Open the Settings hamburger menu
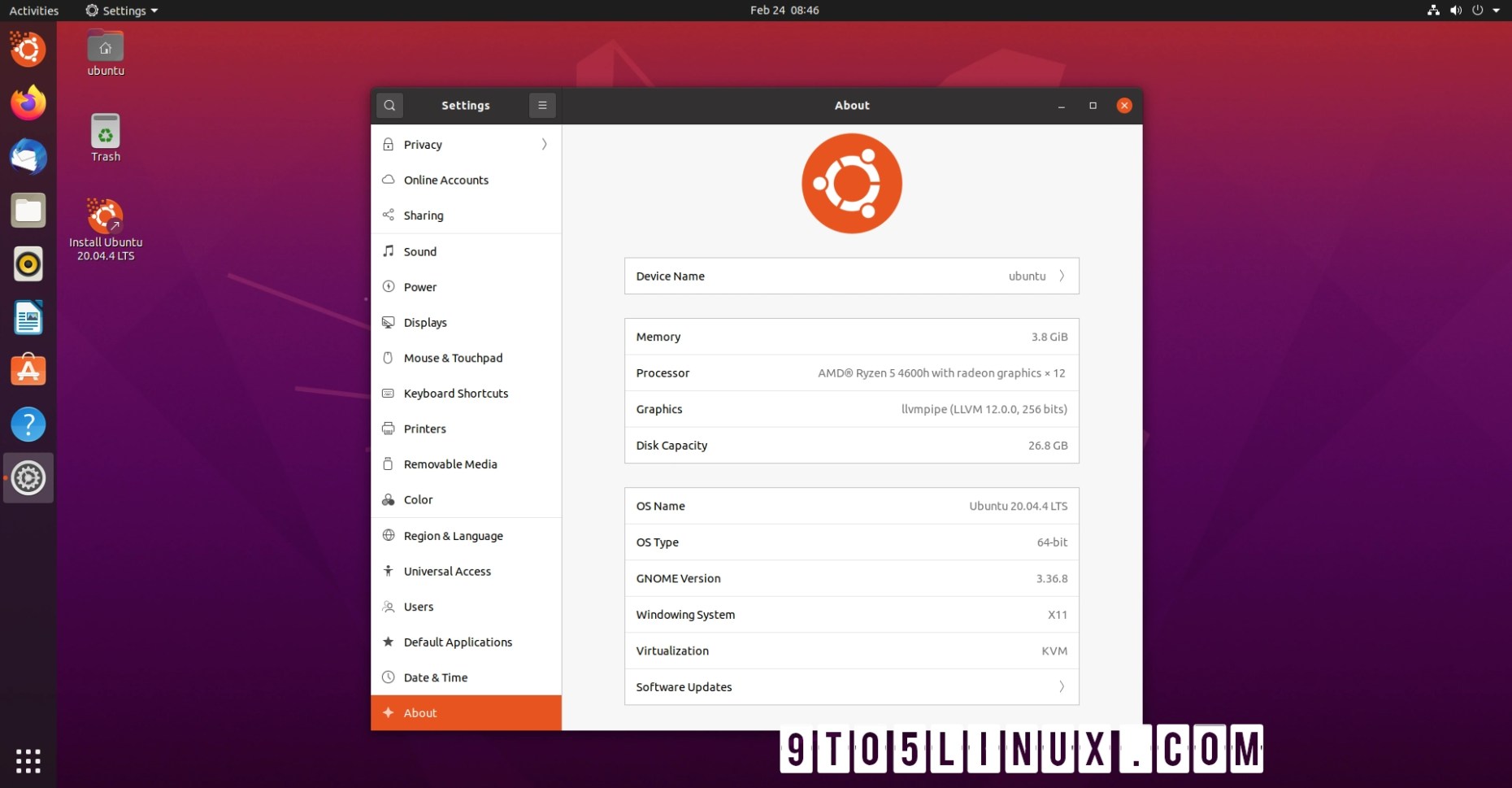This screenshot has height=788, width=1512. click(x=542, y=105)
